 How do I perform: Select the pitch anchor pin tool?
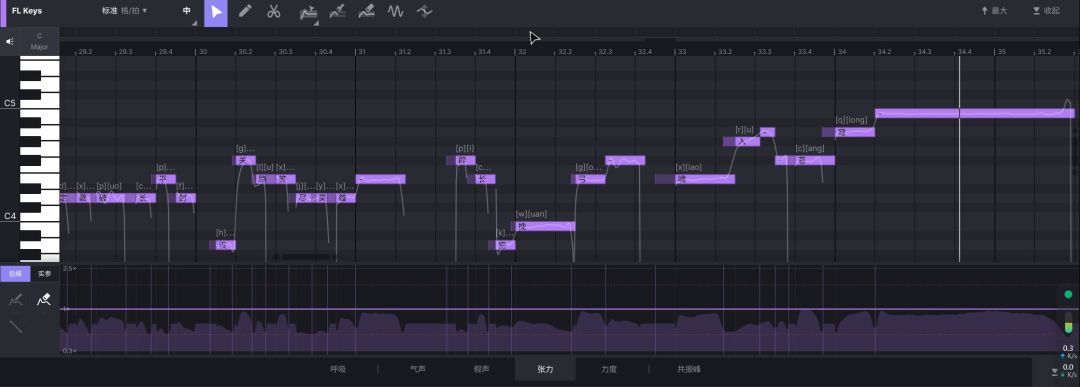(337, 12)
